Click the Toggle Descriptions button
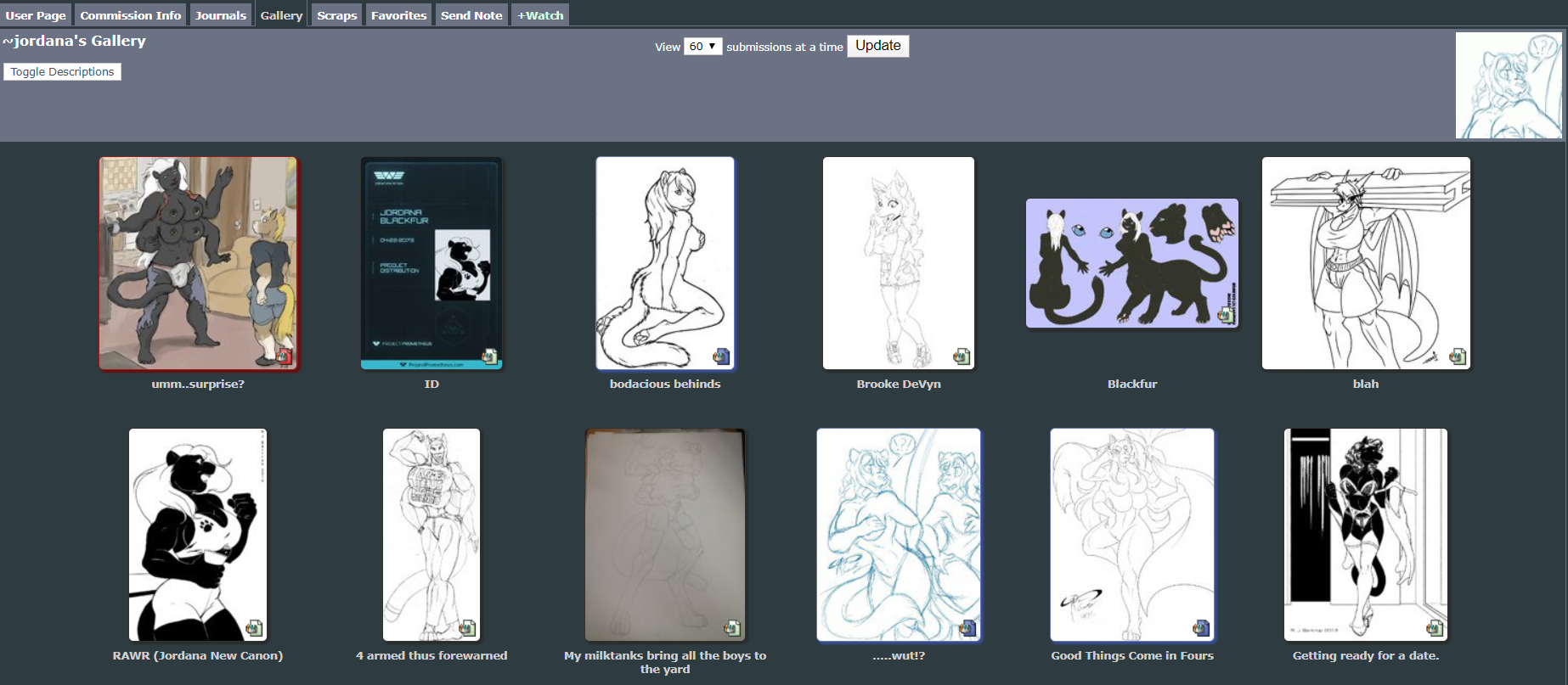 [62, 72]
